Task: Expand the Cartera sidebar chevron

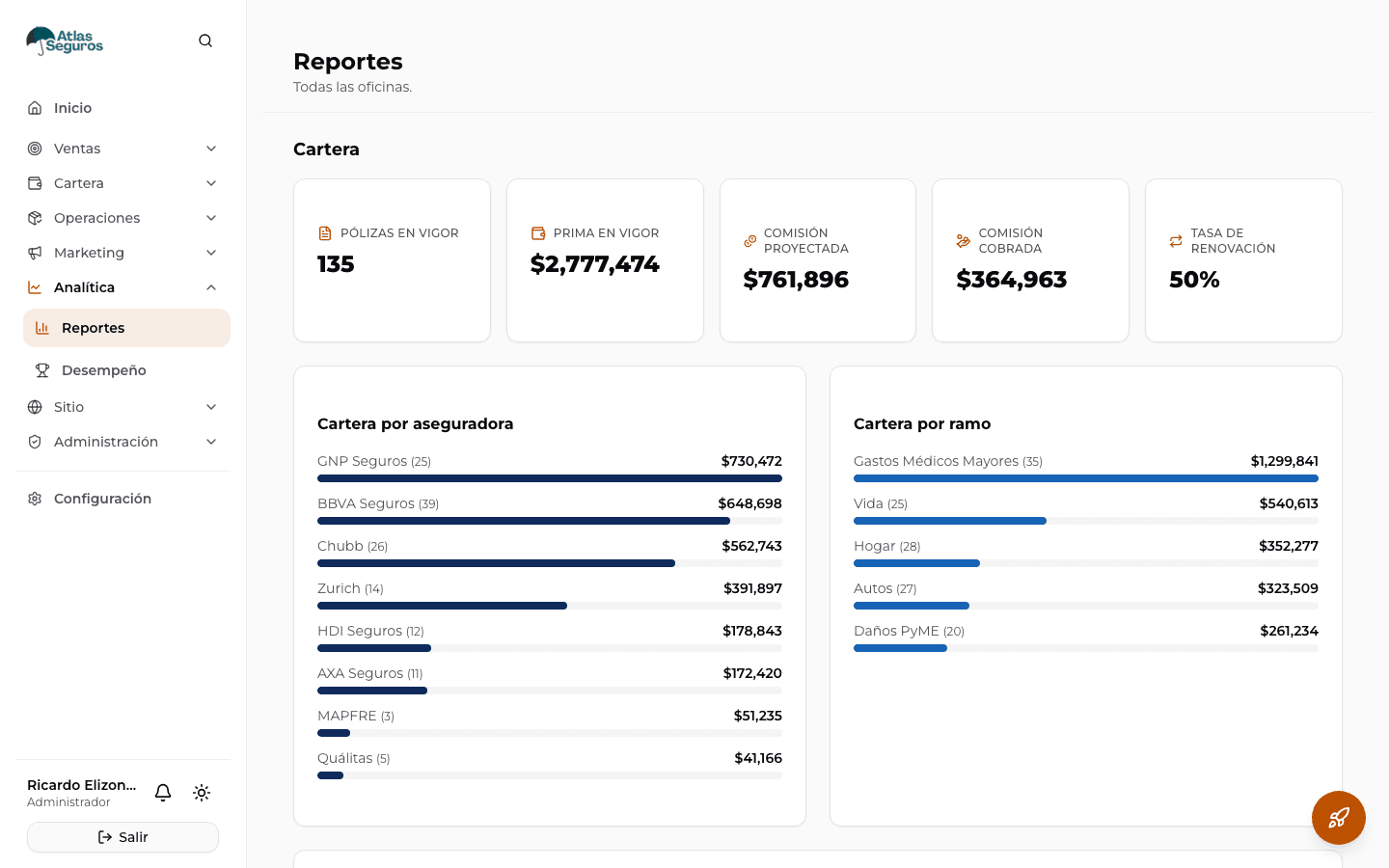Action: click(x=211, y=183)
